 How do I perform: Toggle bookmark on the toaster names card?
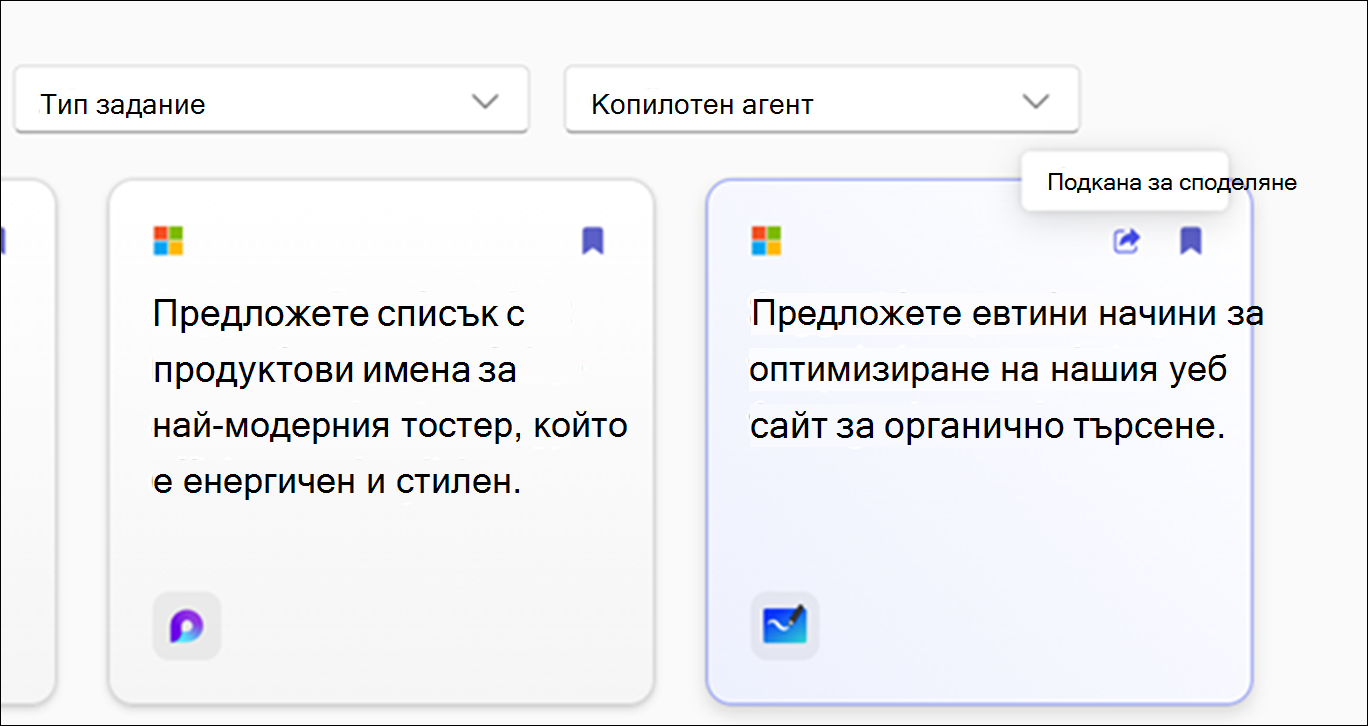pyautogui.click(x=593, y=241)
